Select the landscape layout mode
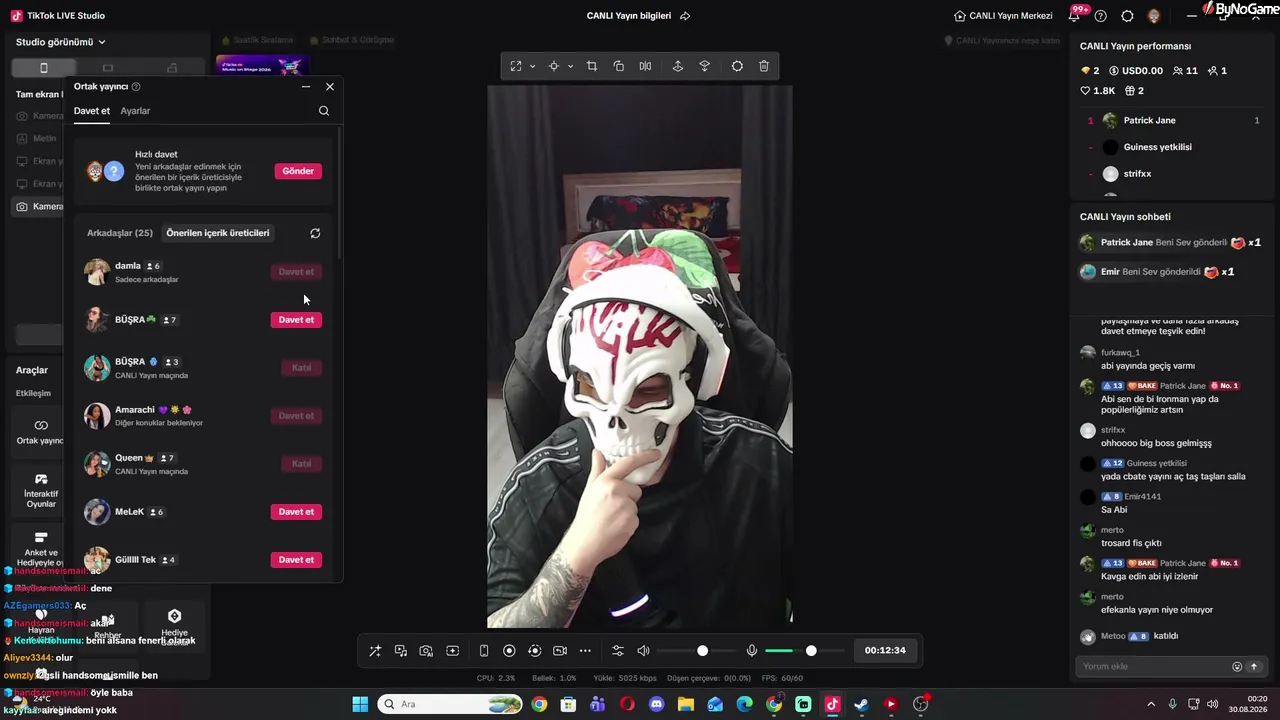This screenshot has width=1280, height=720. tap(108, 68)
